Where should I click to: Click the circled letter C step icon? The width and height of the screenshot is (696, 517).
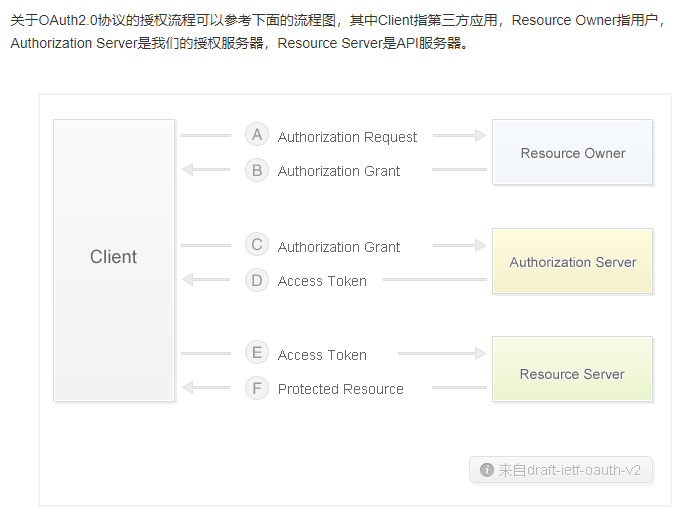pyautogui.click(x=257, y=245)
